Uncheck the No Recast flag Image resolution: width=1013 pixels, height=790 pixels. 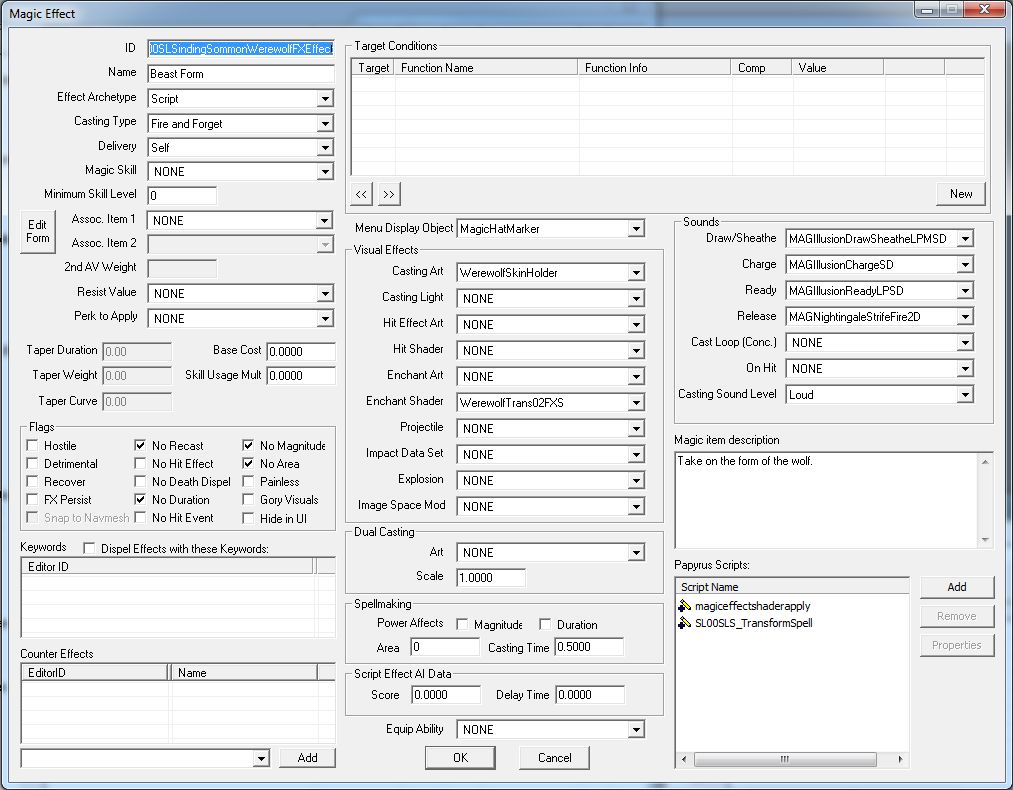coord(140,446)
